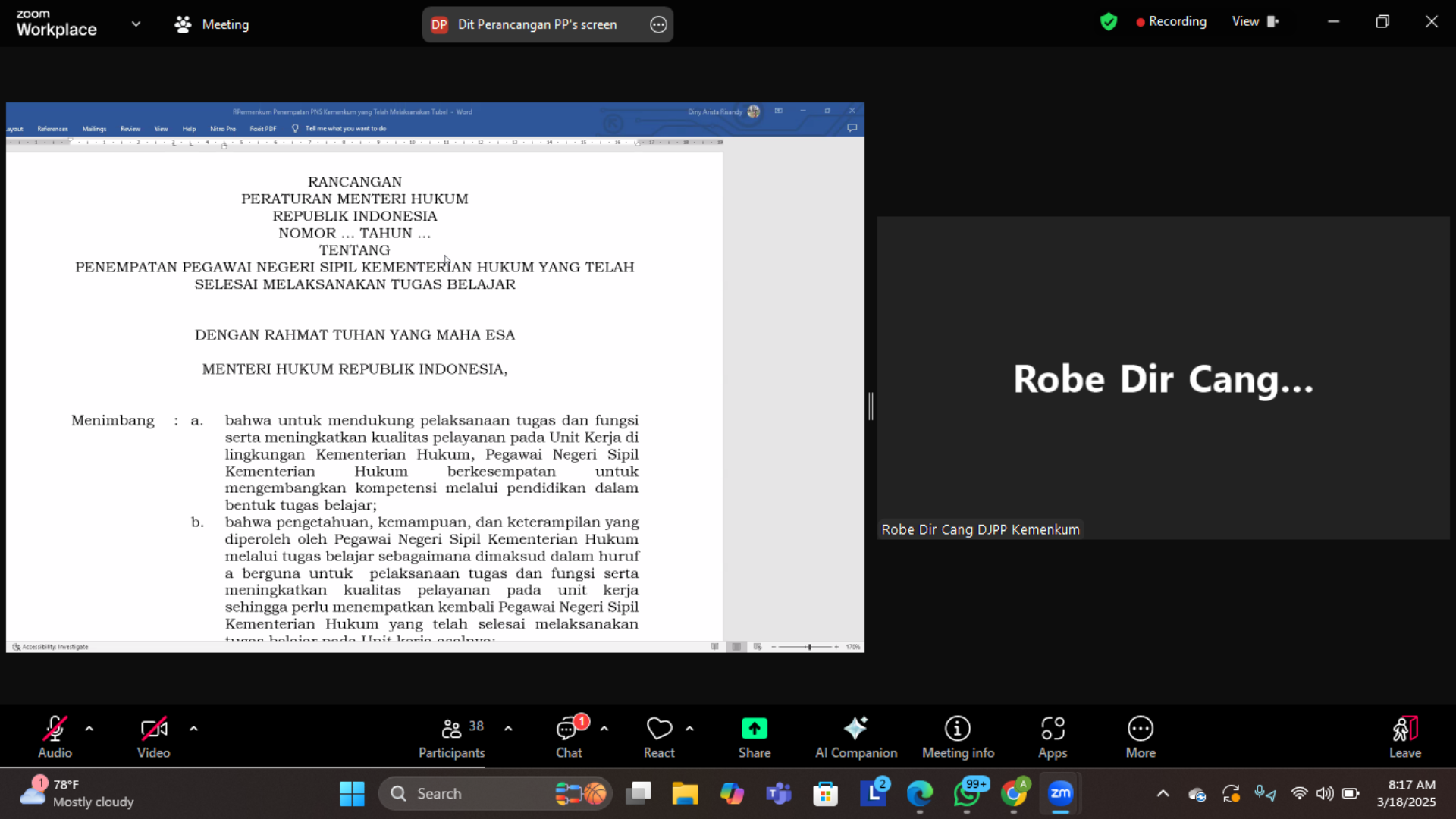
Task: Open File Explorer from taskbar
Action: pyautogui.click(x=685, y=793)
